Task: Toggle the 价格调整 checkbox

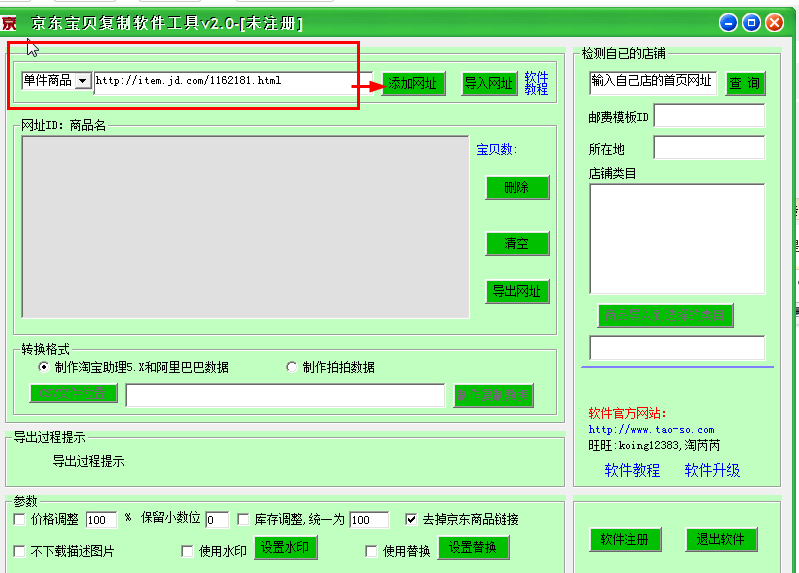Action: click(19, 519)
